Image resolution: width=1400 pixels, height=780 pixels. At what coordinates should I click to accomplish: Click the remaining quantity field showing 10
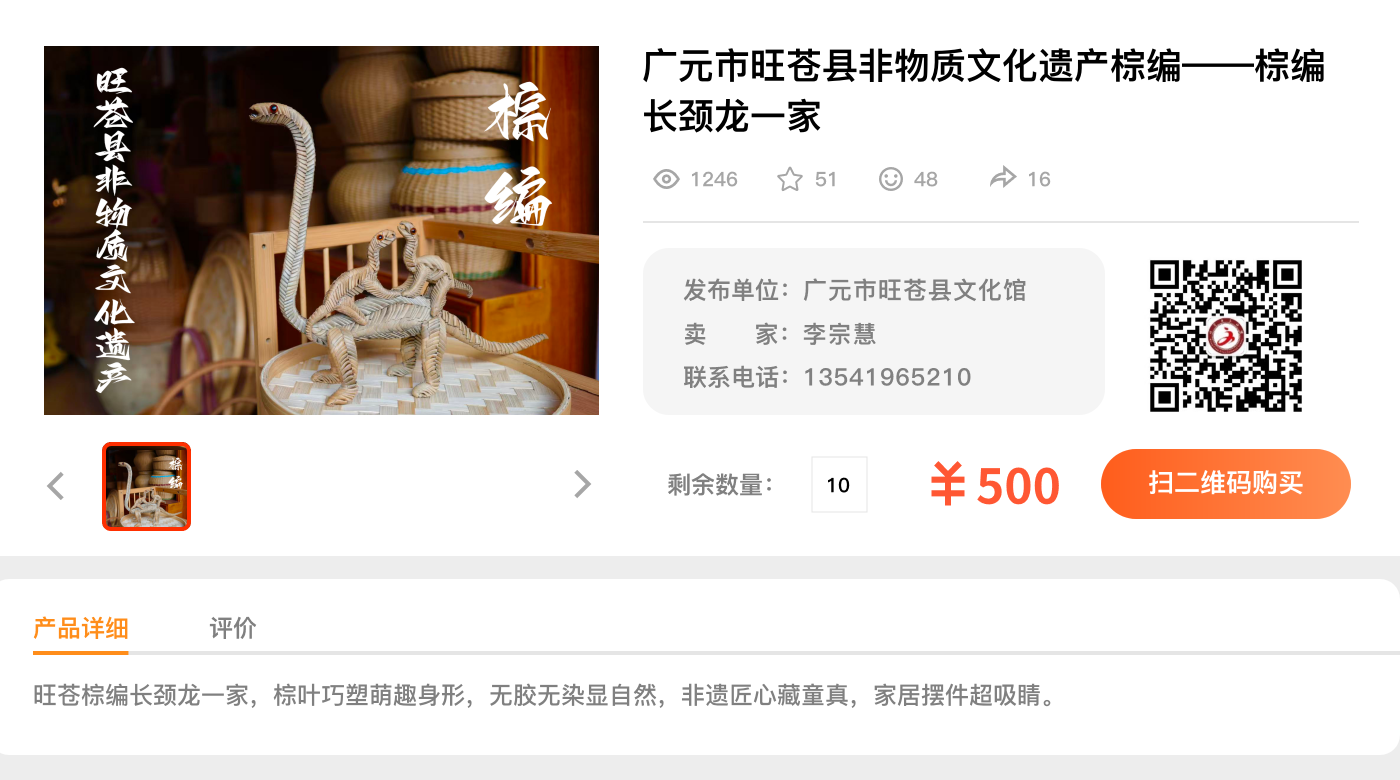coord(839,485)
